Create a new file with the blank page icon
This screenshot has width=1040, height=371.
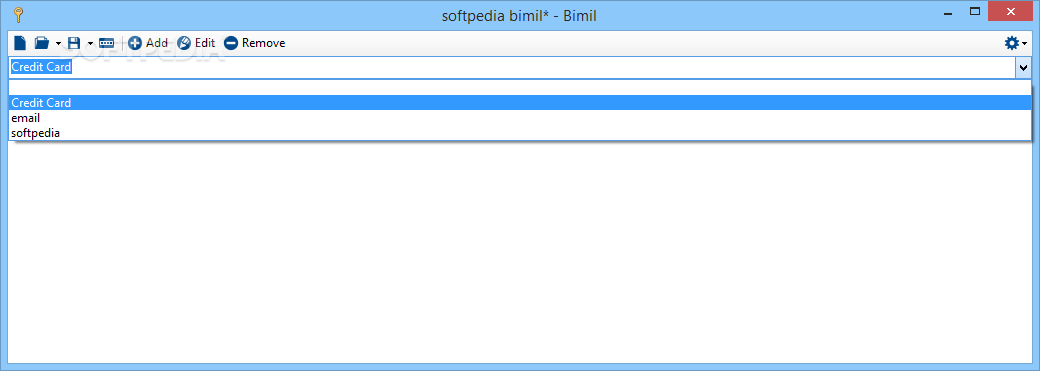pos(21,43)
